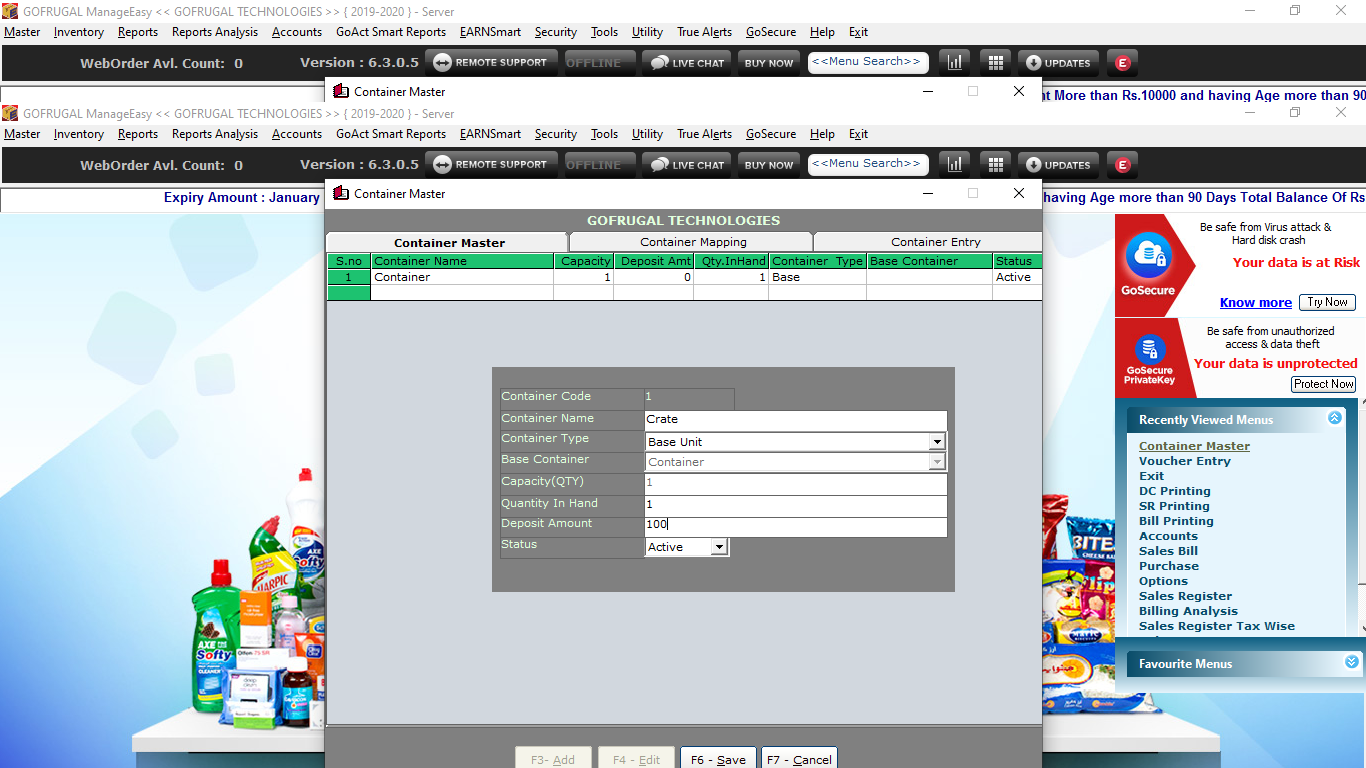The image size is (1366, 768).
Task: Open DC Printing from Recently Viewed Menus
Action: click(1175, 491)
